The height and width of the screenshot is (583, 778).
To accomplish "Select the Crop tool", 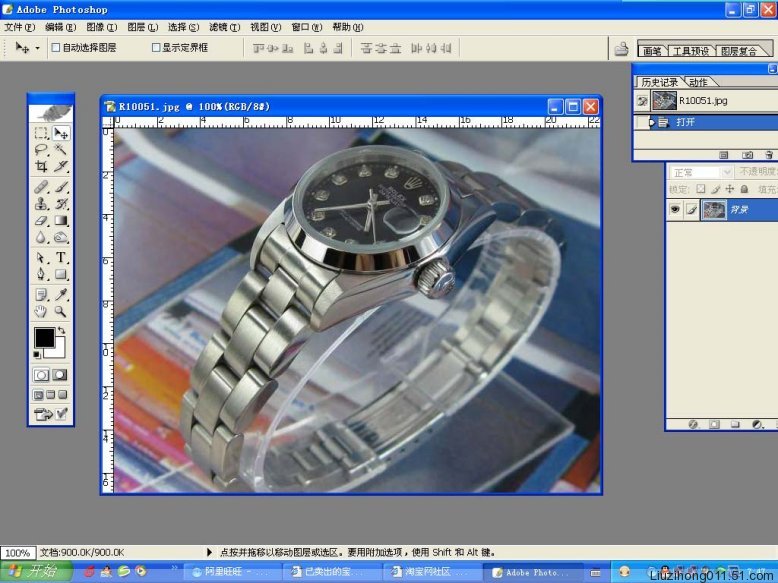I will click(41, 166).
